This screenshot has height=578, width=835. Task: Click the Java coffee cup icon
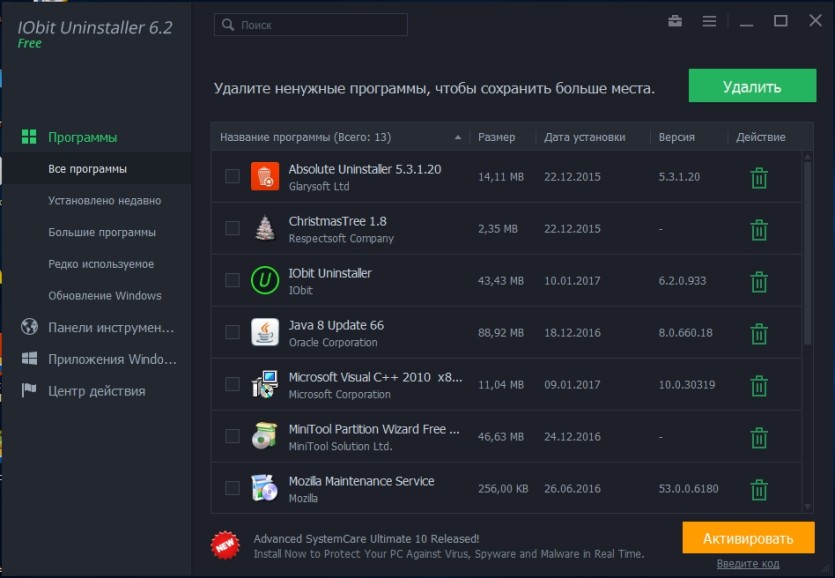[x=265, y=332]
